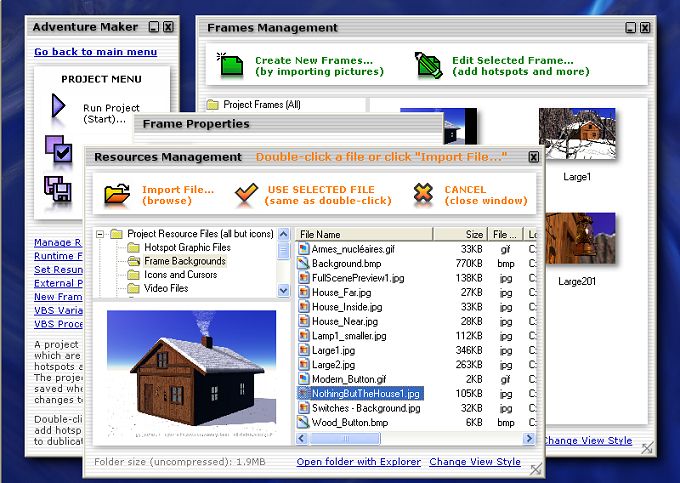Click the floppy disks save icon

click(x=57, y=187)
